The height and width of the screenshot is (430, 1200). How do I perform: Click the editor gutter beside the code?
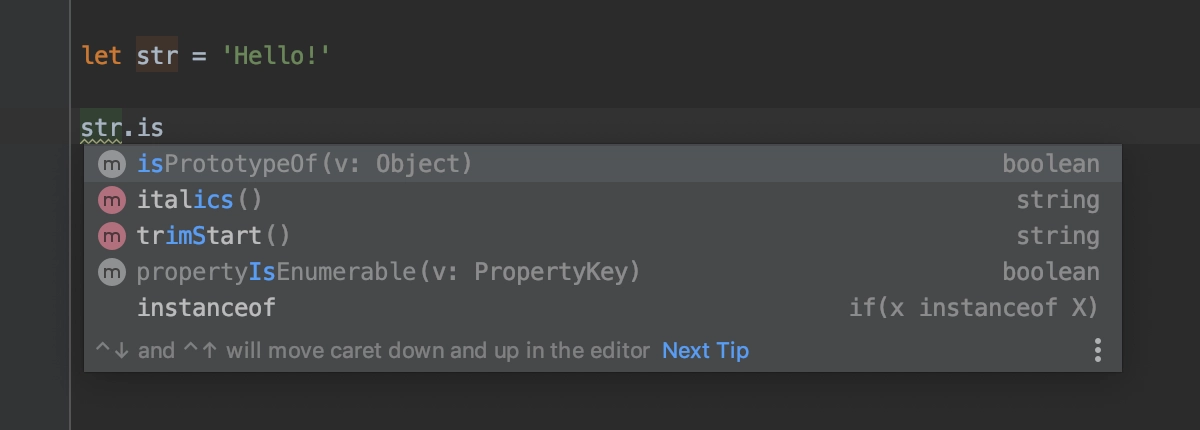click(x=35, y=215)
